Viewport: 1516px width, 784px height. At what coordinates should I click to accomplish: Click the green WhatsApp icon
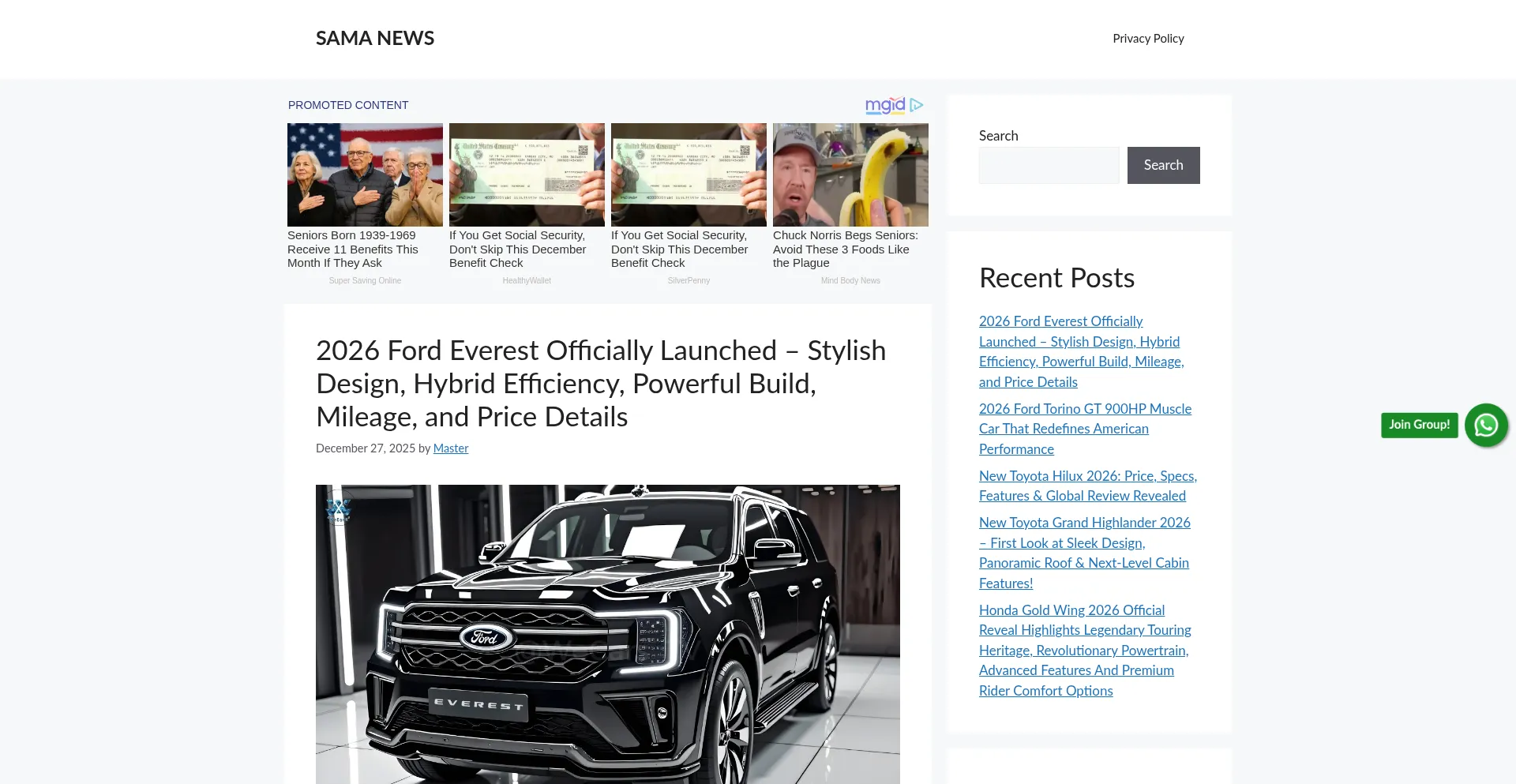(1486, 425)
